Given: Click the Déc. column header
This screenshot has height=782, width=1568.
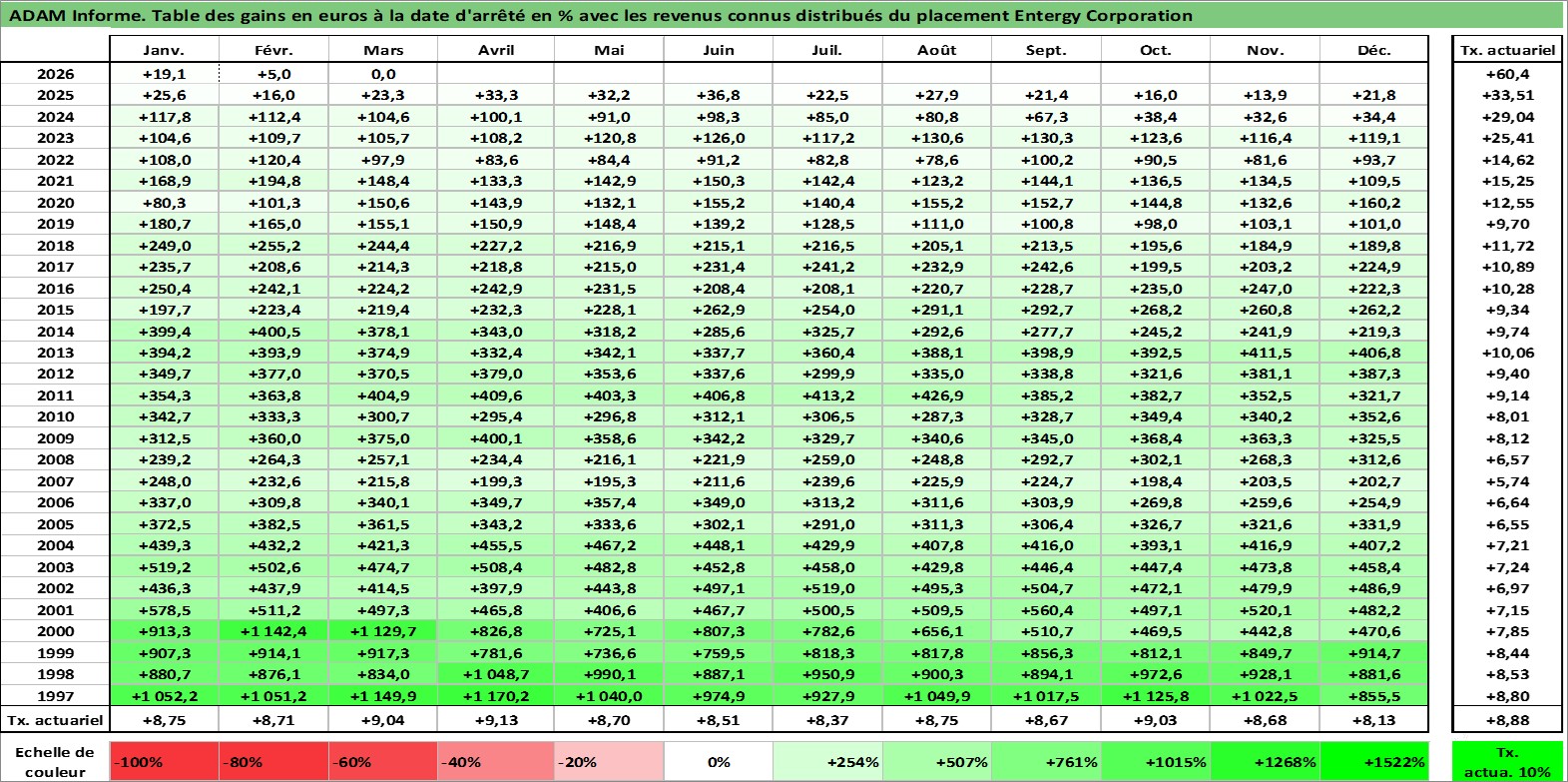Looking at the screenshot, I should click(x=1373, y=50).
